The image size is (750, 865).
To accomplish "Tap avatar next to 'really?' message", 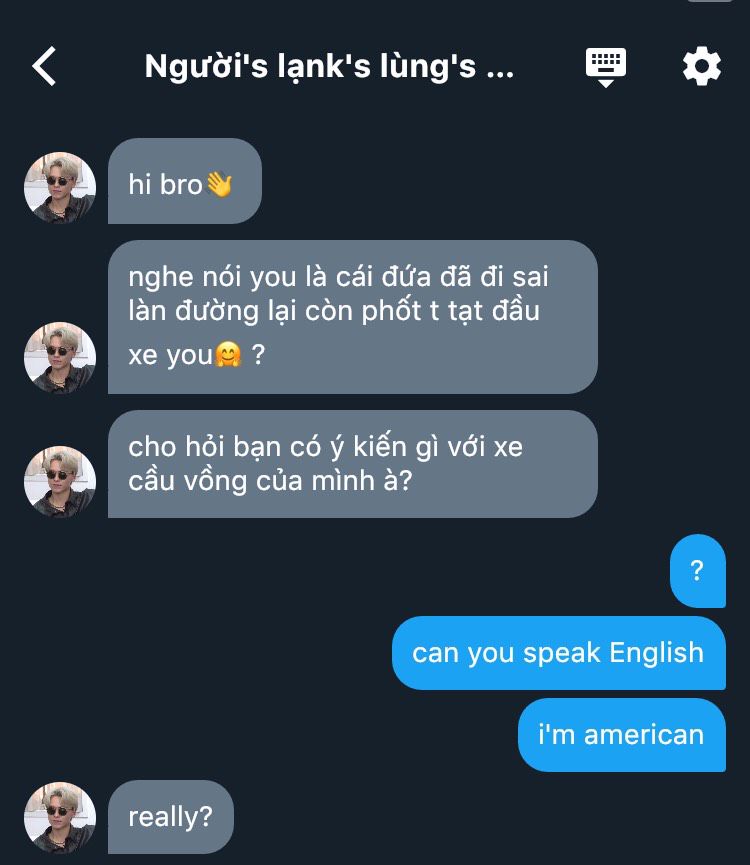I will (60, 818).
